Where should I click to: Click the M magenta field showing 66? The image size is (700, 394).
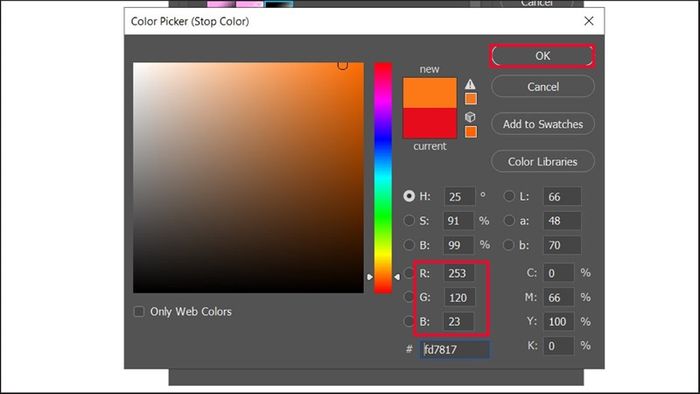[558, 297]
